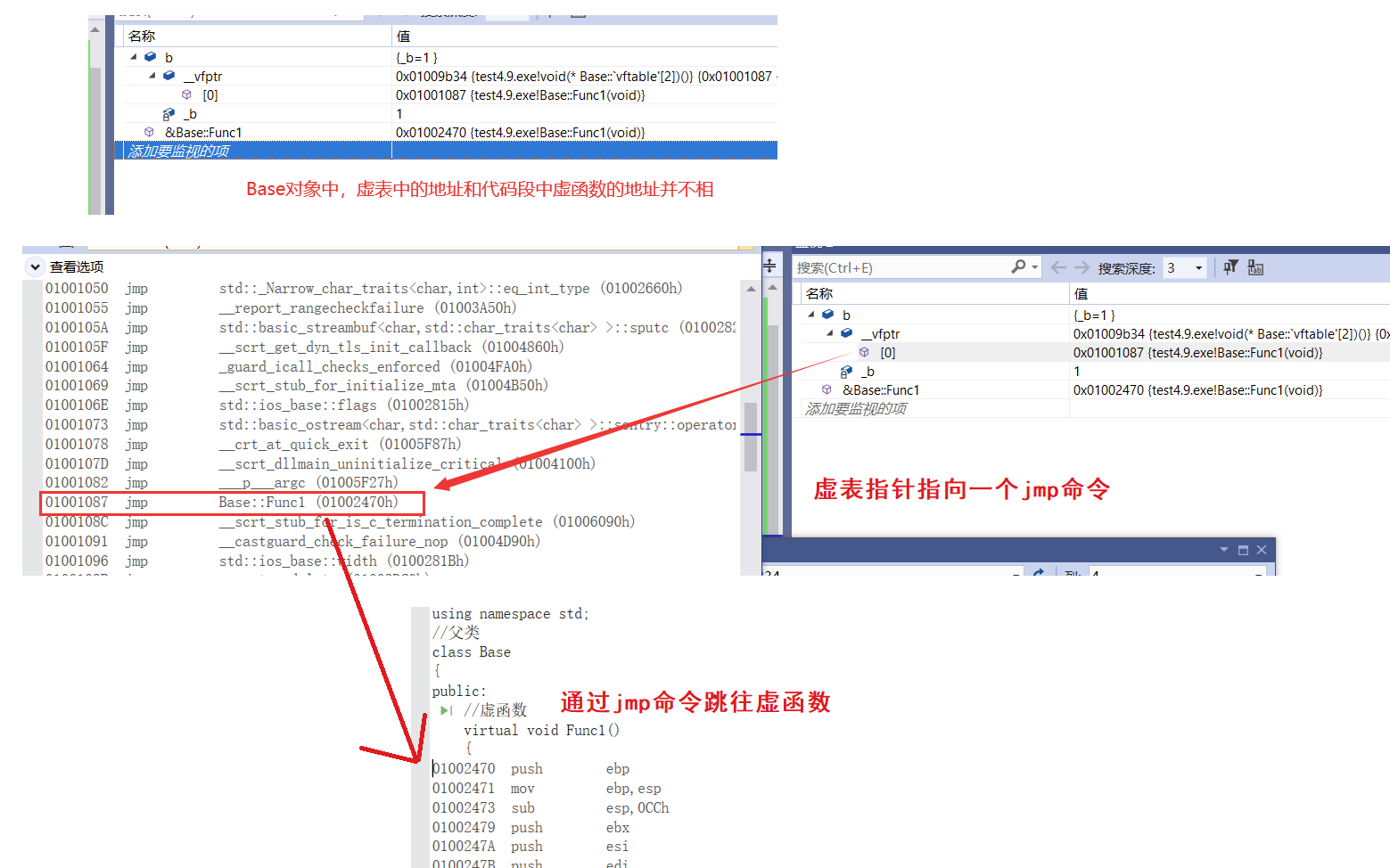Image resolution: width=1390 pixels, height=868 pixels.
Task: Expand the 查看选项 section in the disassembly window
Action: point(35,266)
